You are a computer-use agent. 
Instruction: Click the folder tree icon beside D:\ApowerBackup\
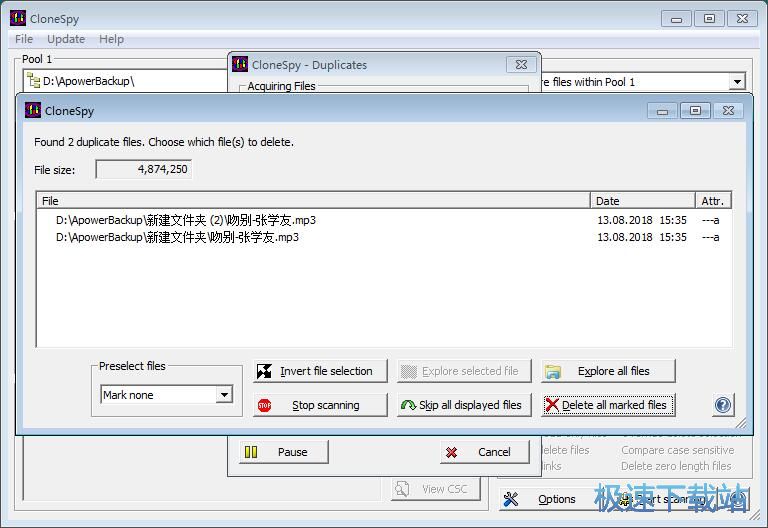pos(34,80)
